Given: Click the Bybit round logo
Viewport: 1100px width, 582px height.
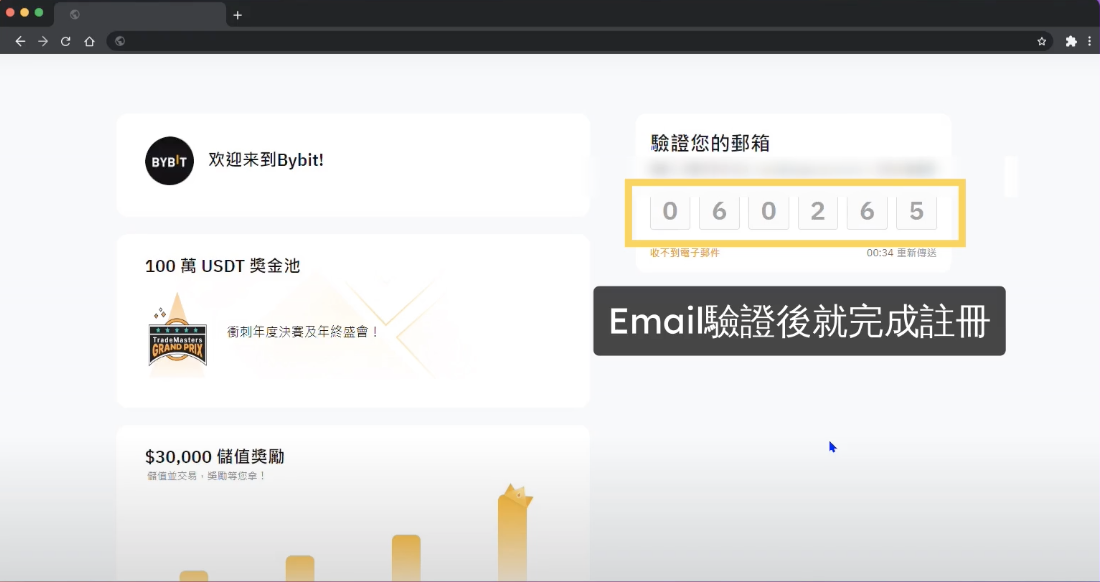Looking at the screenshot, I should click(x=169, y=161).
